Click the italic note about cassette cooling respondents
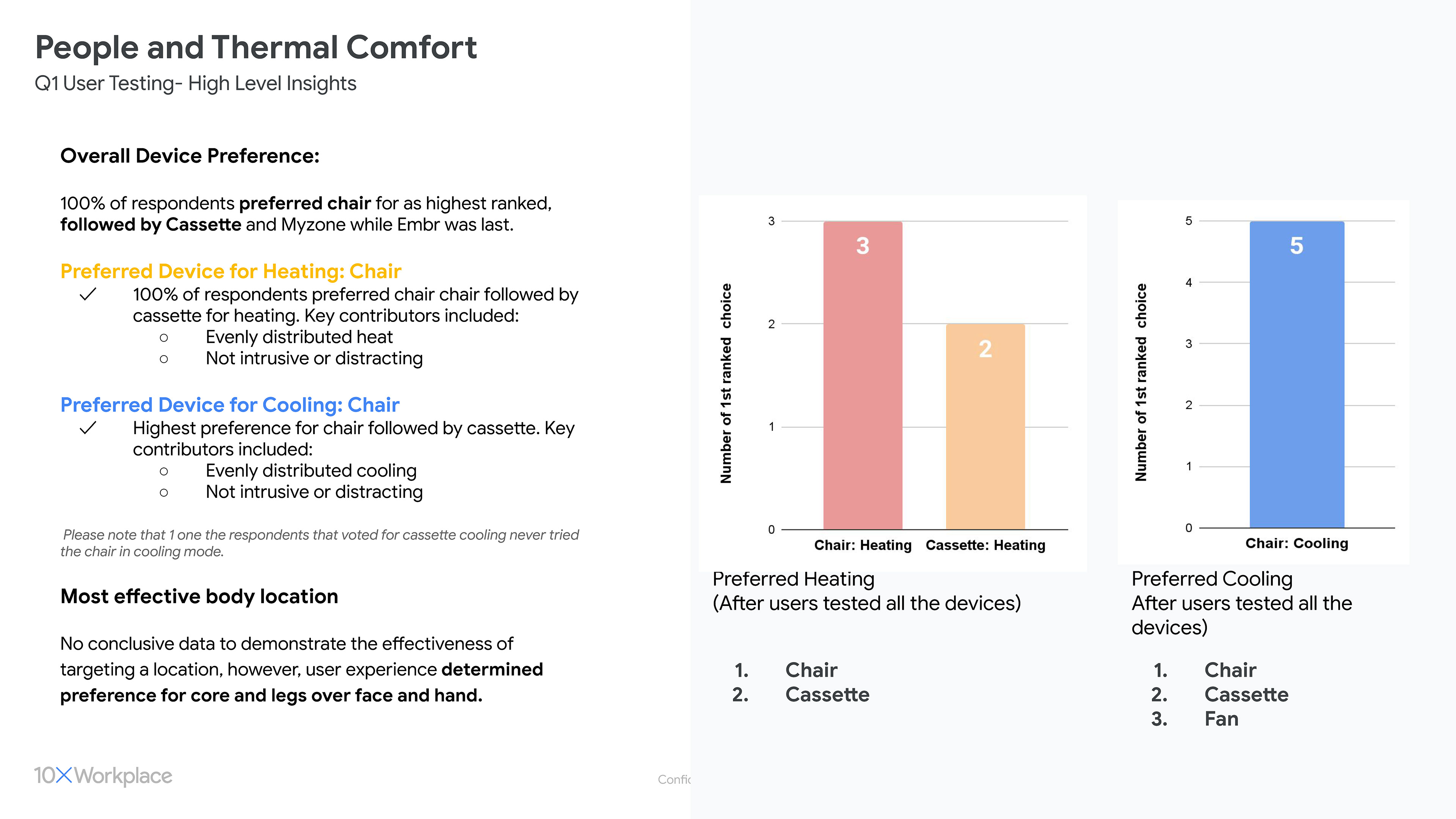The image size is (1456, 819). point(319,543)
